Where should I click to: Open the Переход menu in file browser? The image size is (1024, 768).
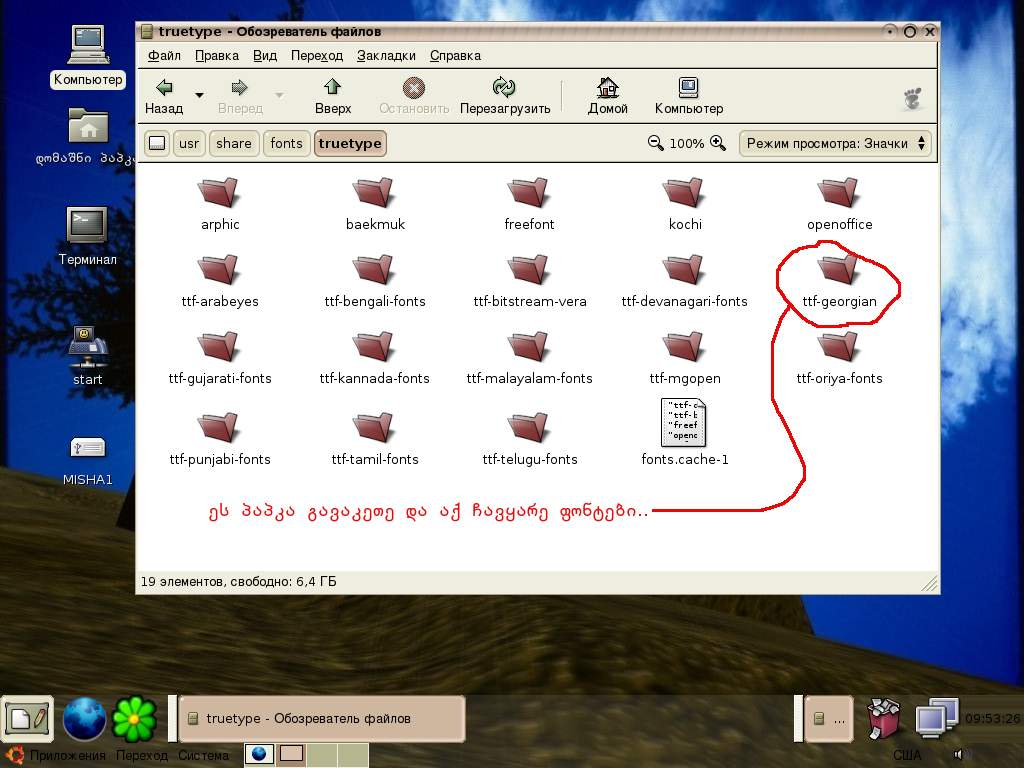coord(317,56)
